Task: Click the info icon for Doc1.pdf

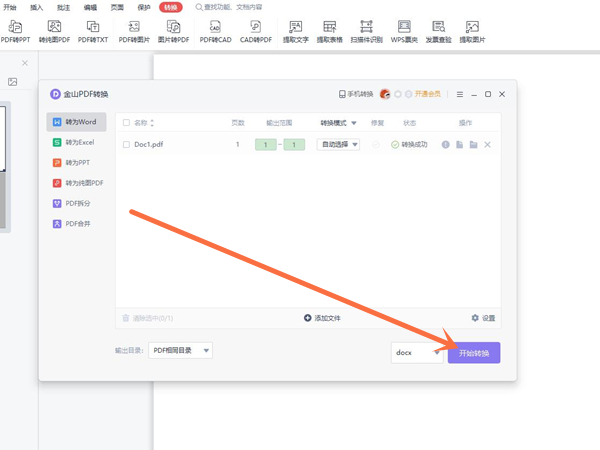Action: coord(446,145)
